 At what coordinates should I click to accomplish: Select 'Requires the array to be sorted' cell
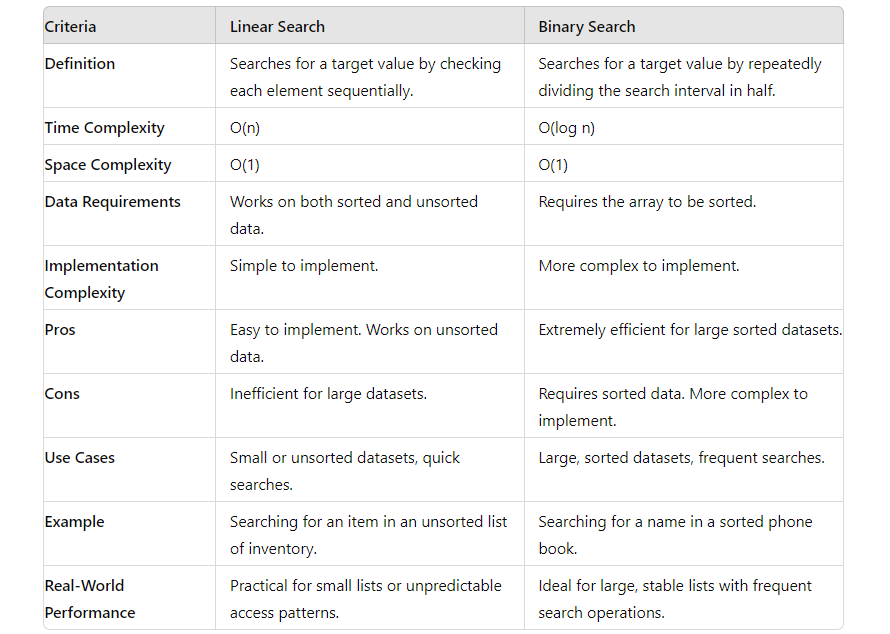pyautogui.click(x=647, y=201)
